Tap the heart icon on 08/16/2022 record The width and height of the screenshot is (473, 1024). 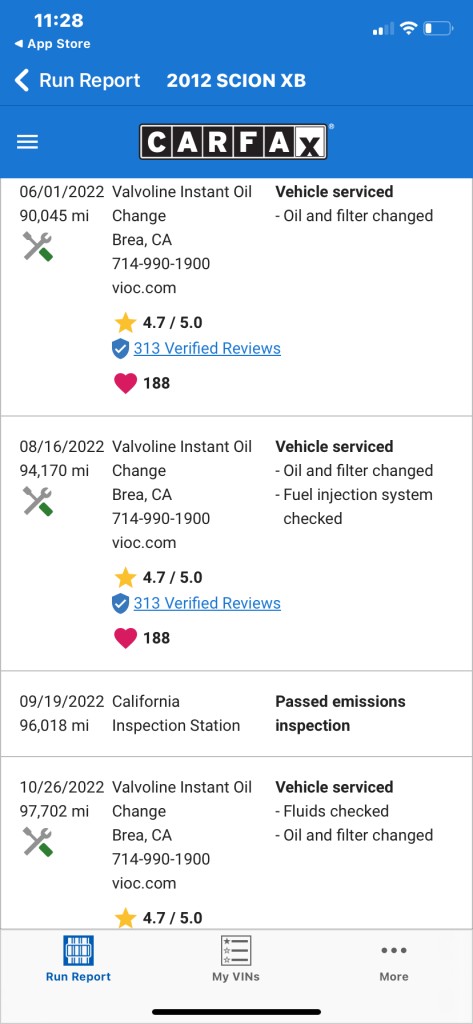pos(125,637)
